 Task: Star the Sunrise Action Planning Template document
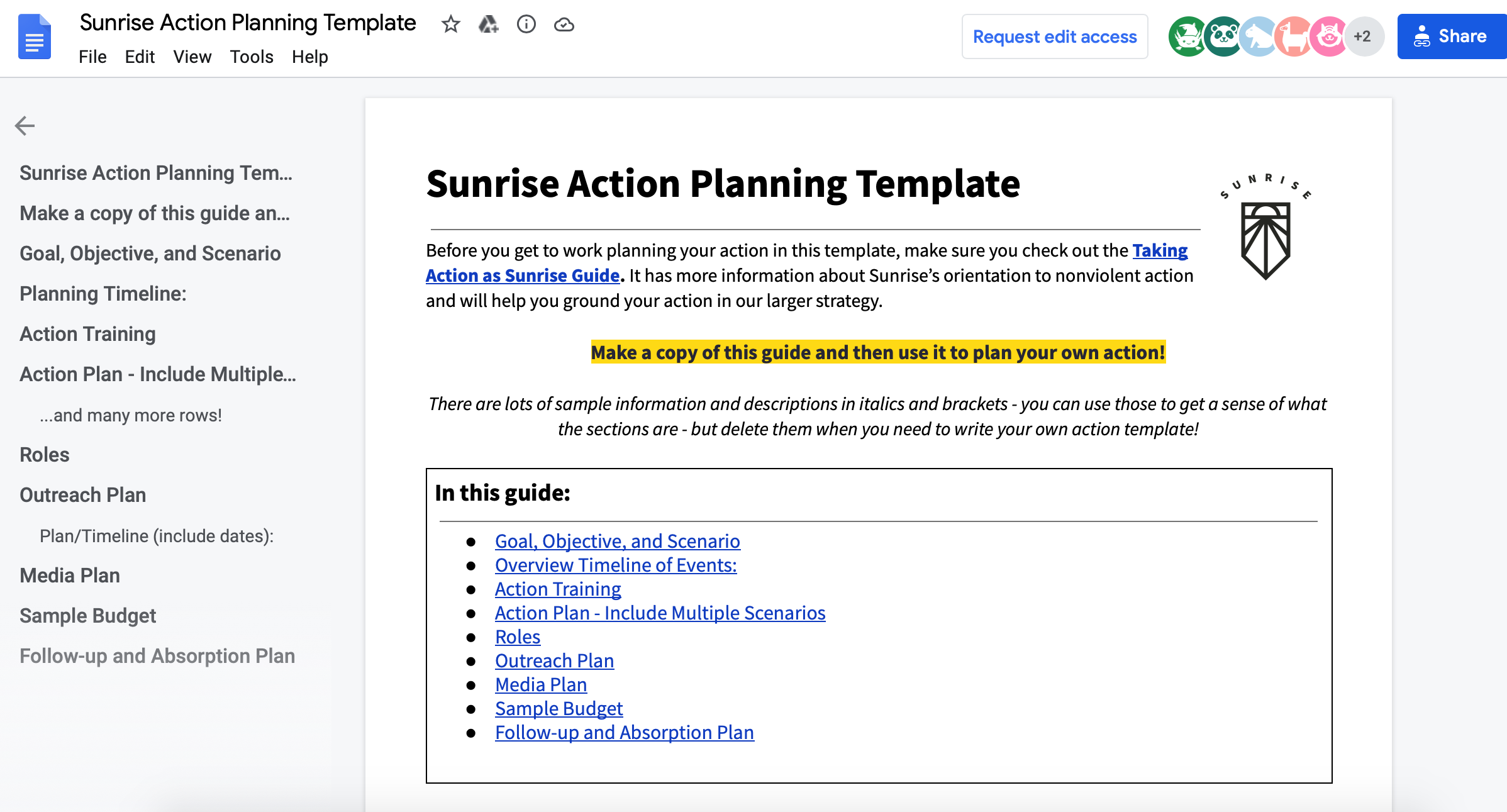[x=450, y=25]
